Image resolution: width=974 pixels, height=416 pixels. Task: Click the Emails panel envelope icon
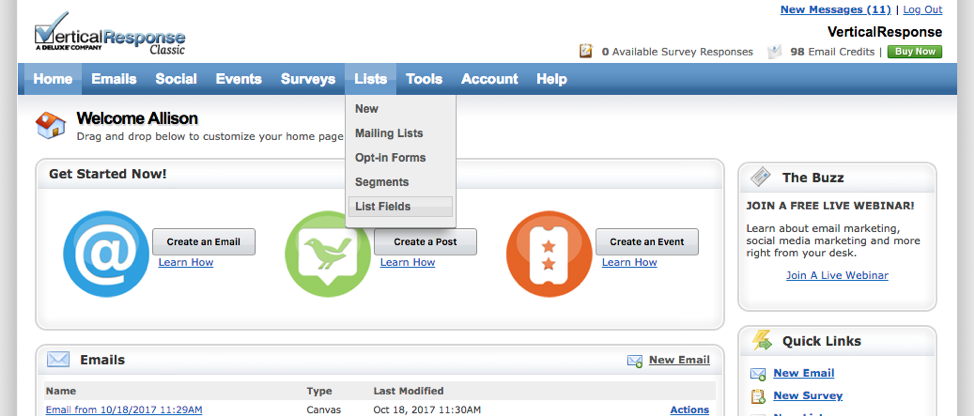click(58, 359)
